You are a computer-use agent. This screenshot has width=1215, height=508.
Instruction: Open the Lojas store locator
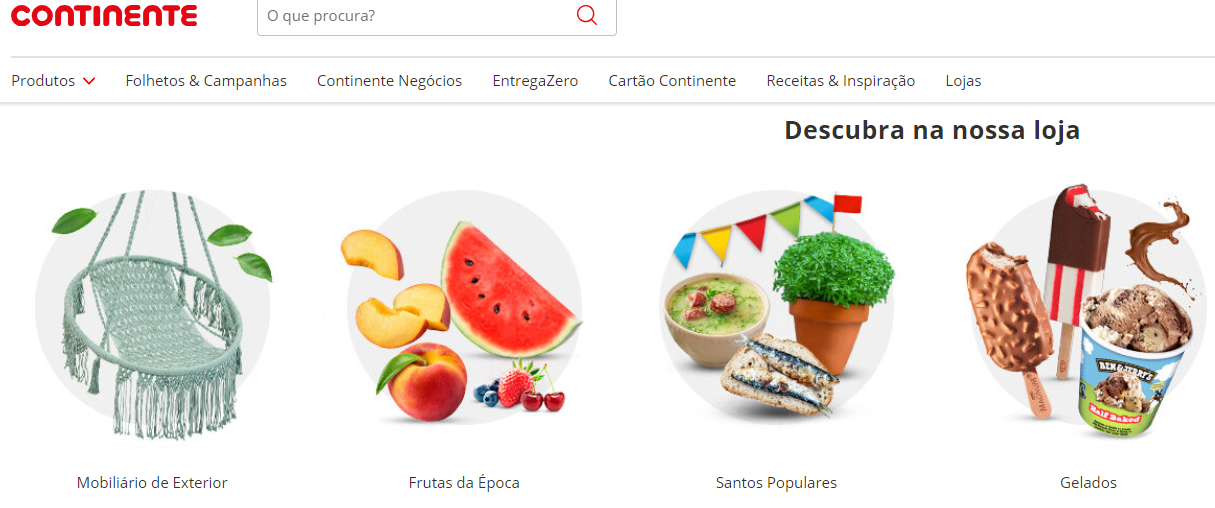(x=963, y=81)
